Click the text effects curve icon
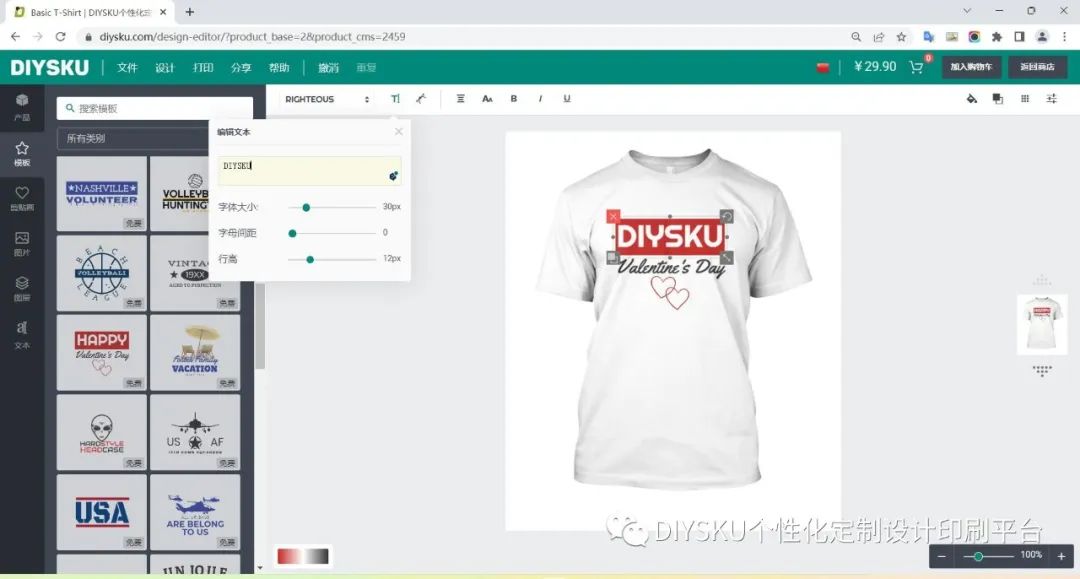 [x=421, y=99]
